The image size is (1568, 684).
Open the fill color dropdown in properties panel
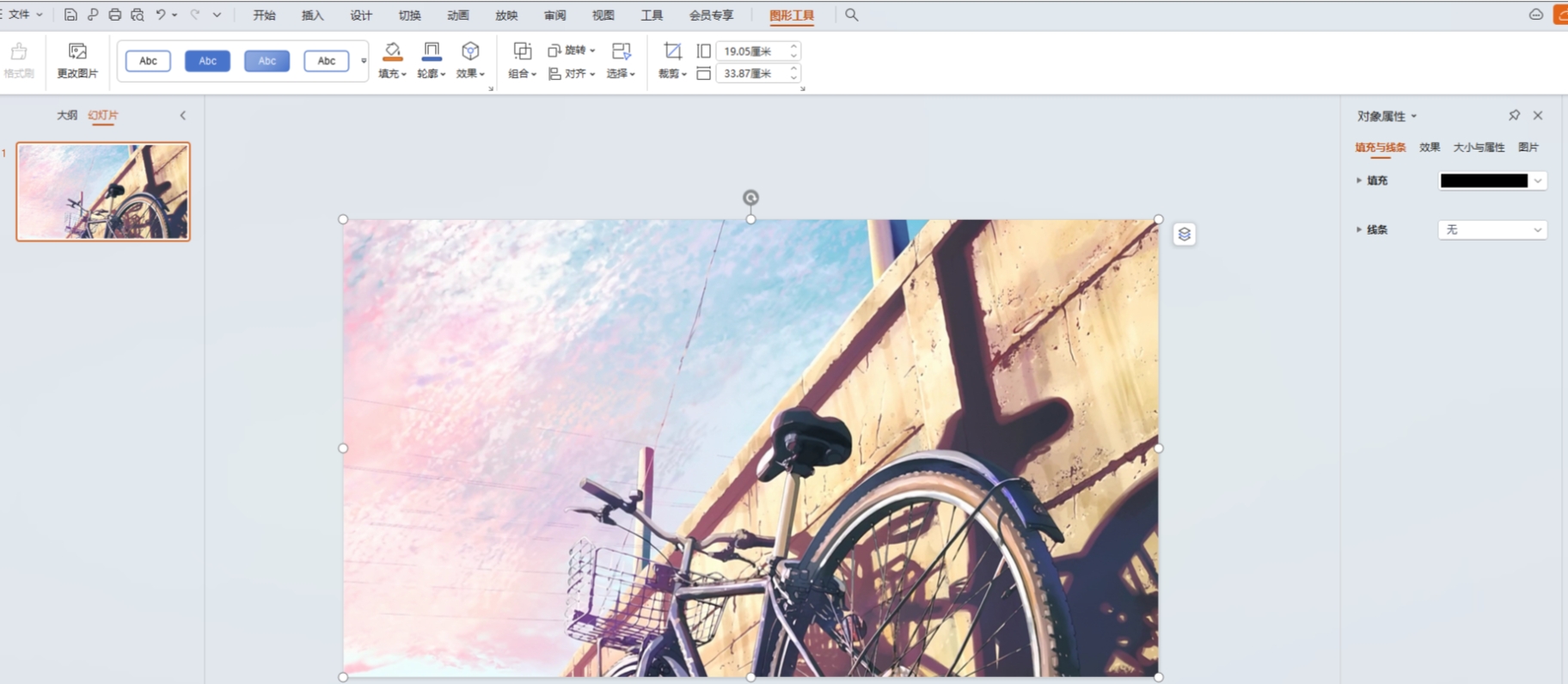[x=1537, y=180]
